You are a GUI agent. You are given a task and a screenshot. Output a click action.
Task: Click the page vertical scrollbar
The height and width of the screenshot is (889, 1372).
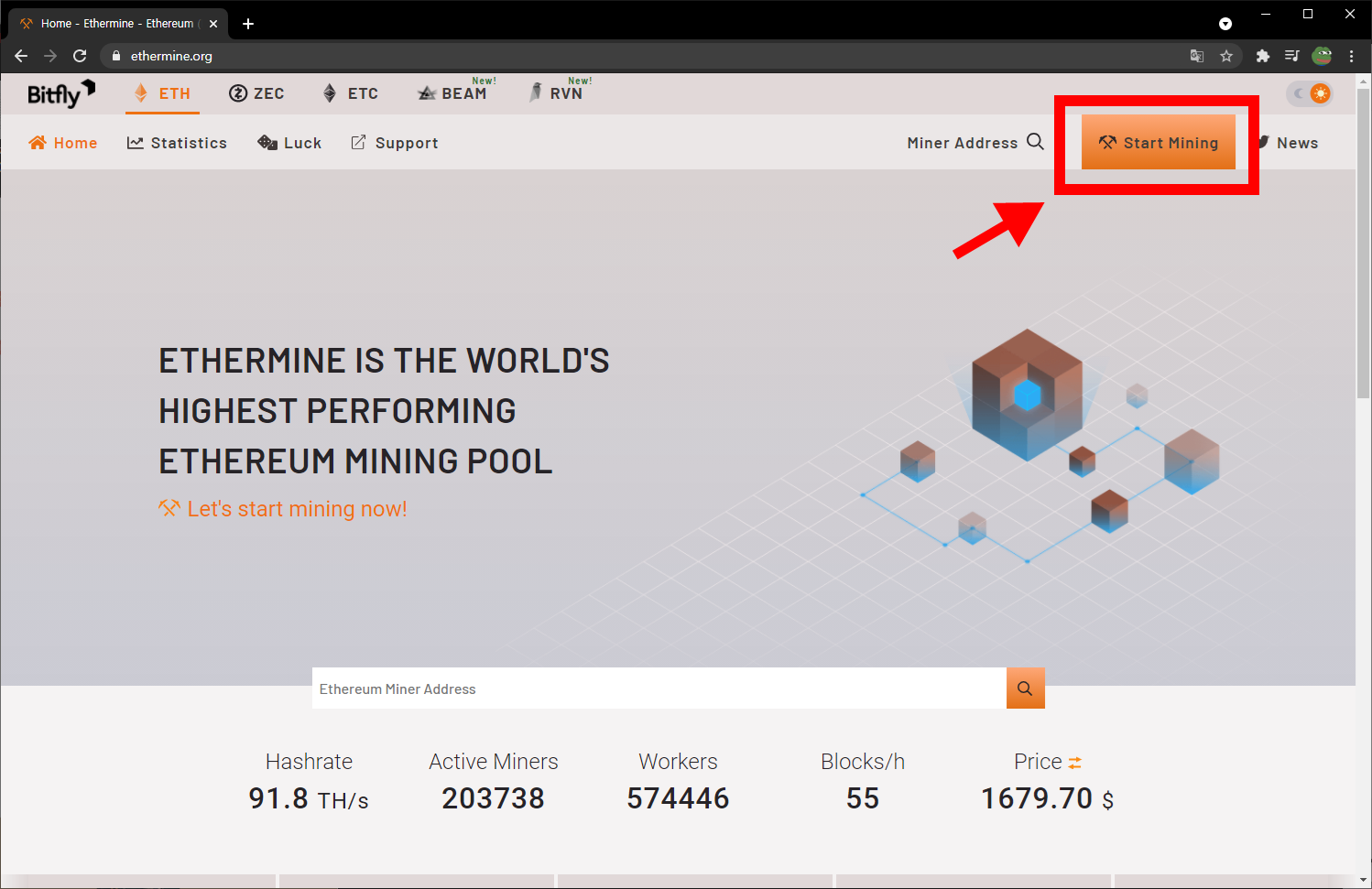[1364, 243]
